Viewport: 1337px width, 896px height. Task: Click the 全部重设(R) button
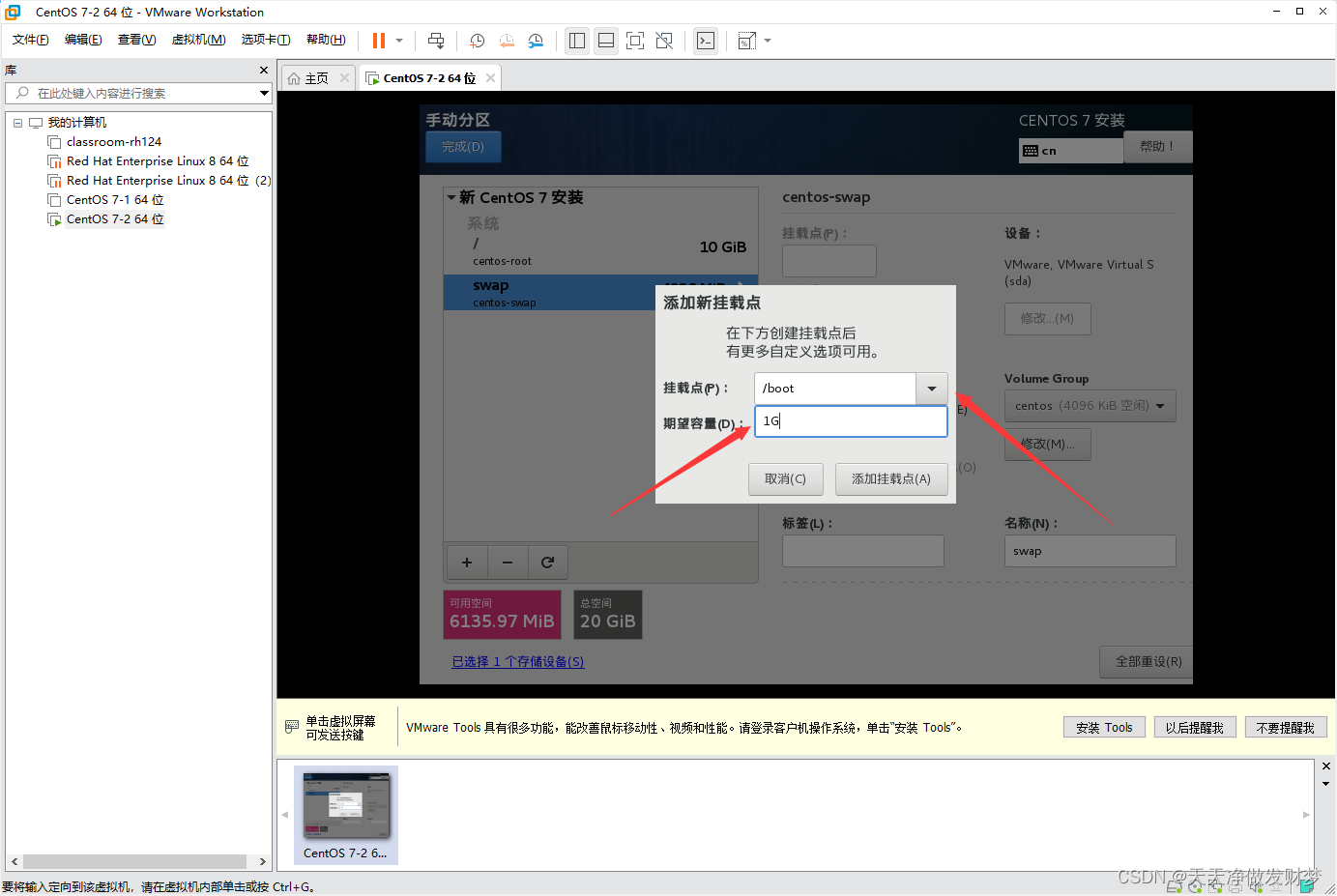point(1148,662)
